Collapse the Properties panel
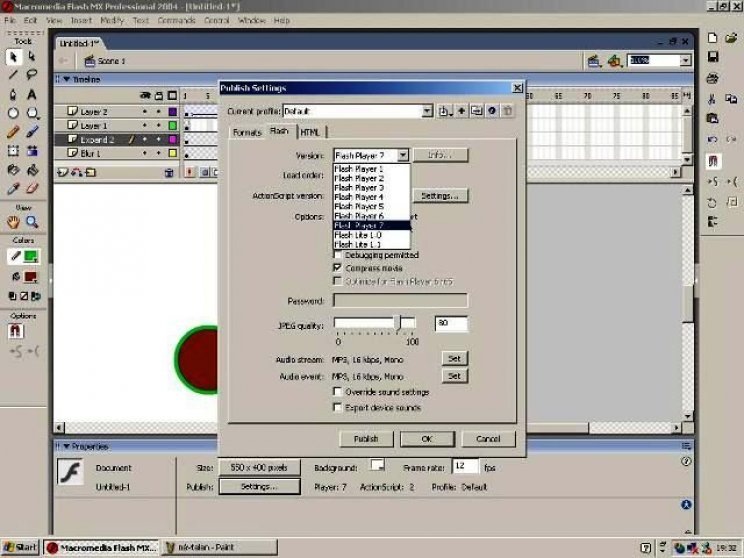 (66, 446)
